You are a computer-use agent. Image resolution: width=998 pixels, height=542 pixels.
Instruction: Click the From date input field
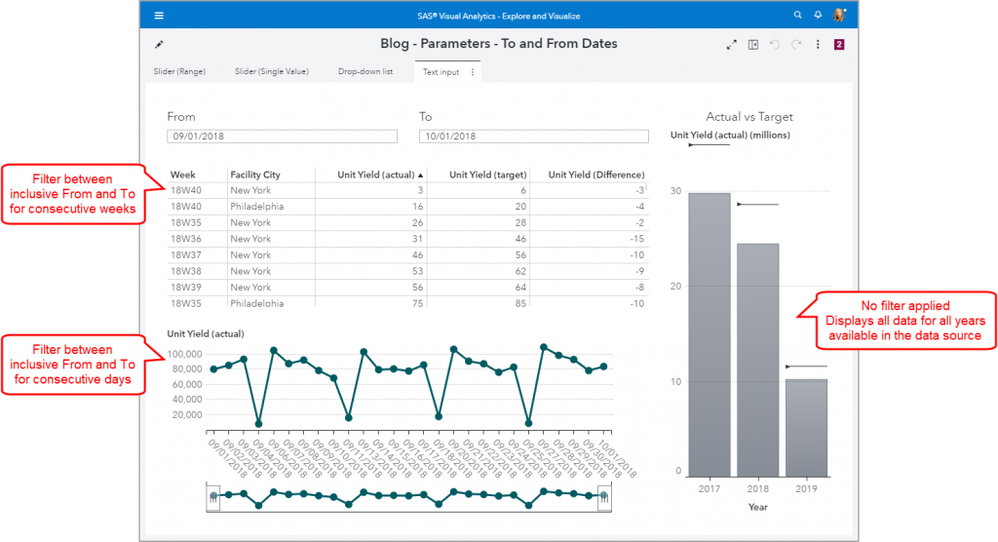click(281, 136)
